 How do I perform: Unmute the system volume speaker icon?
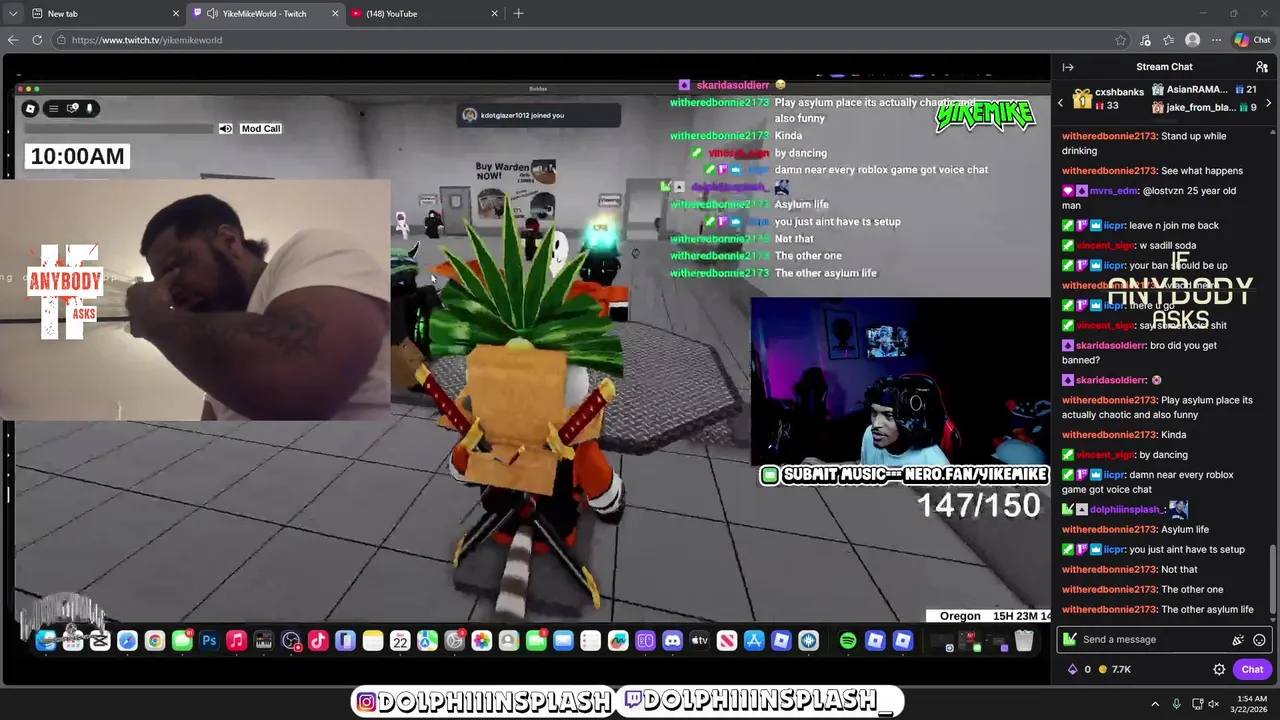(x=1213, y=704)
